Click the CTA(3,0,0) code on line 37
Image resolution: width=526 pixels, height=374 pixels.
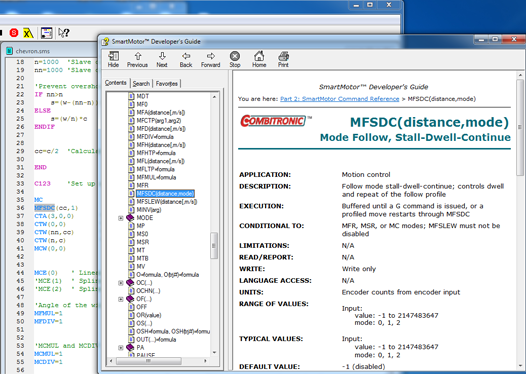click(x=54, y=216)
